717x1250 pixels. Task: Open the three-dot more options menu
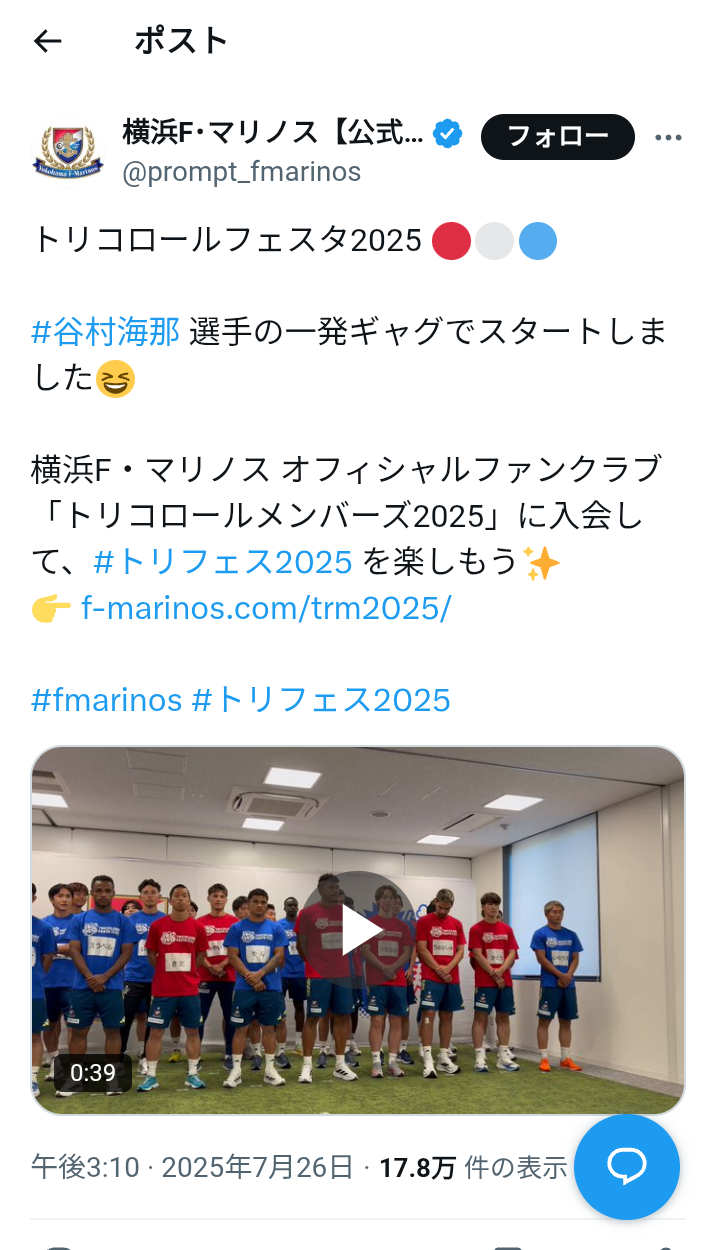668,137
